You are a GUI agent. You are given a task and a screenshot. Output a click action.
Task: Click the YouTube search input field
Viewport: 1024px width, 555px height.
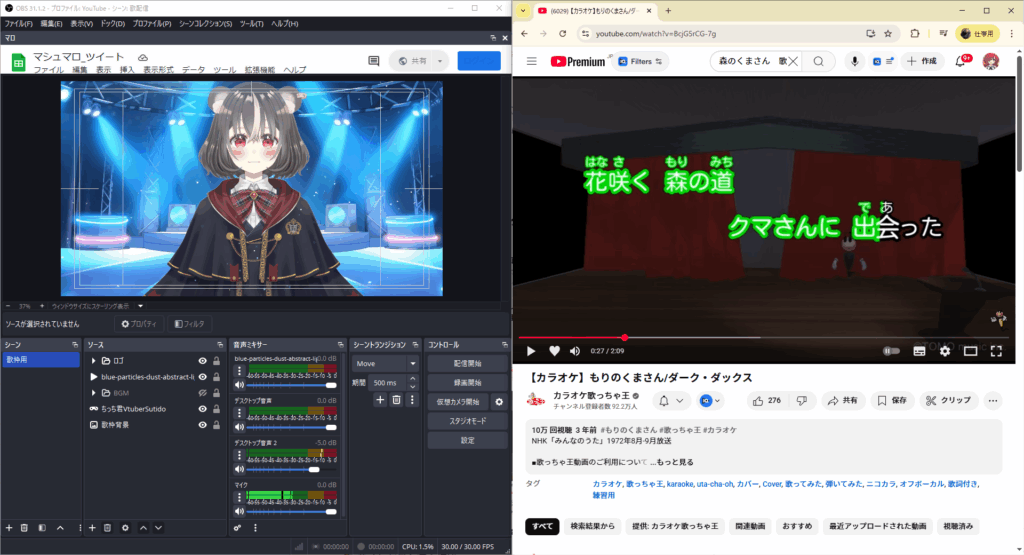click(745, 61)
